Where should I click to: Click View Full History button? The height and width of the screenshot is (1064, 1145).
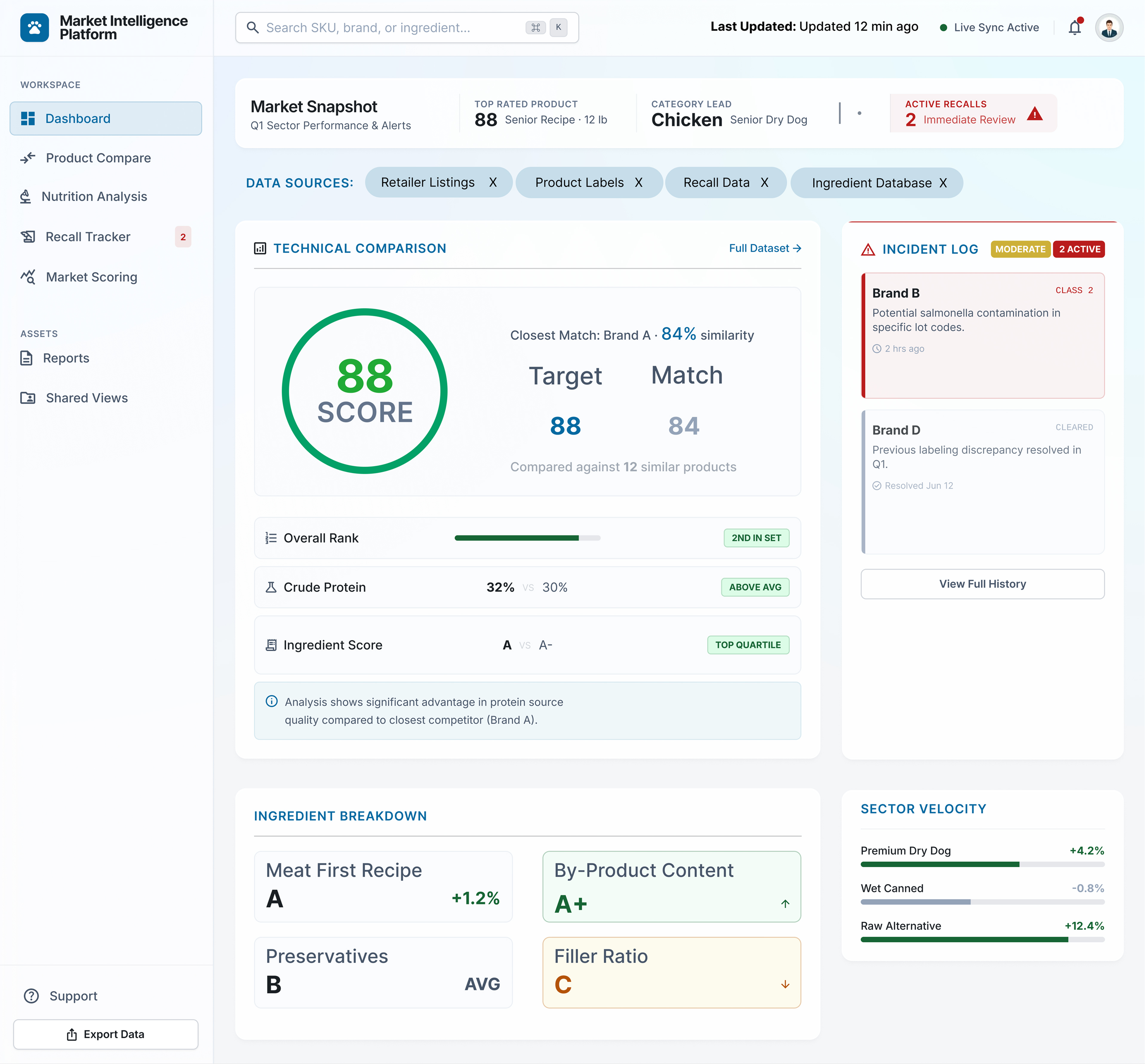pyautogui.click(x=983, y=584)
